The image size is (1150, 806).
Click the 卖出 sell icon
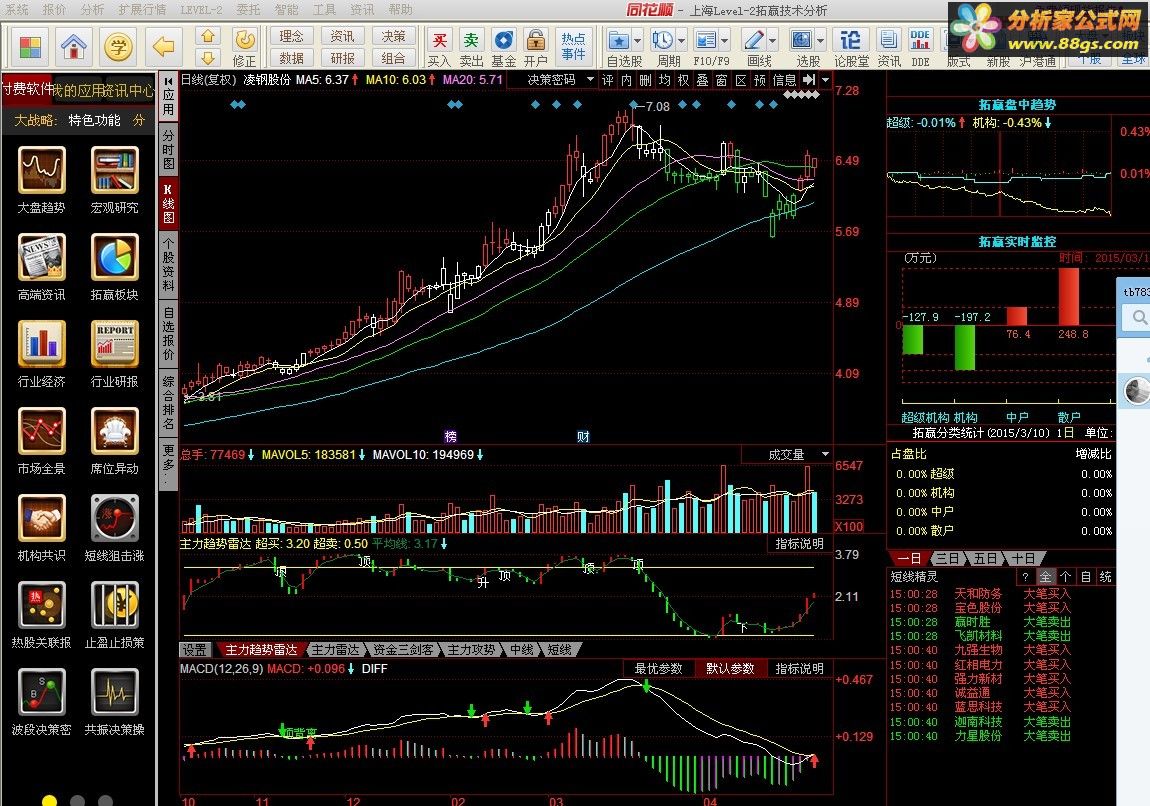point(472,48)
